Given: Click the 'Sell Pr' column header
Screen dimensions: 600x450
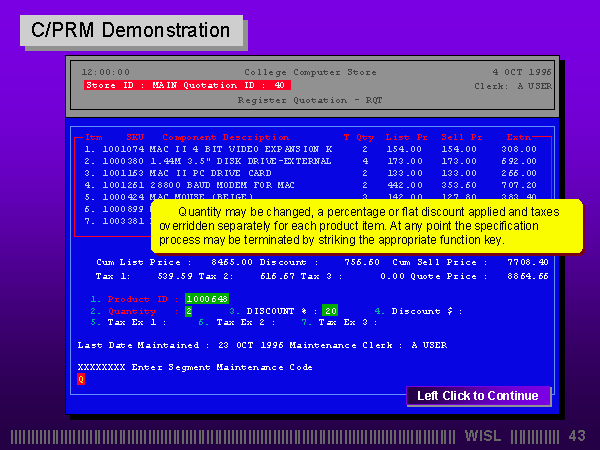Looking at the screenshot, I should [x=462, y=136].
